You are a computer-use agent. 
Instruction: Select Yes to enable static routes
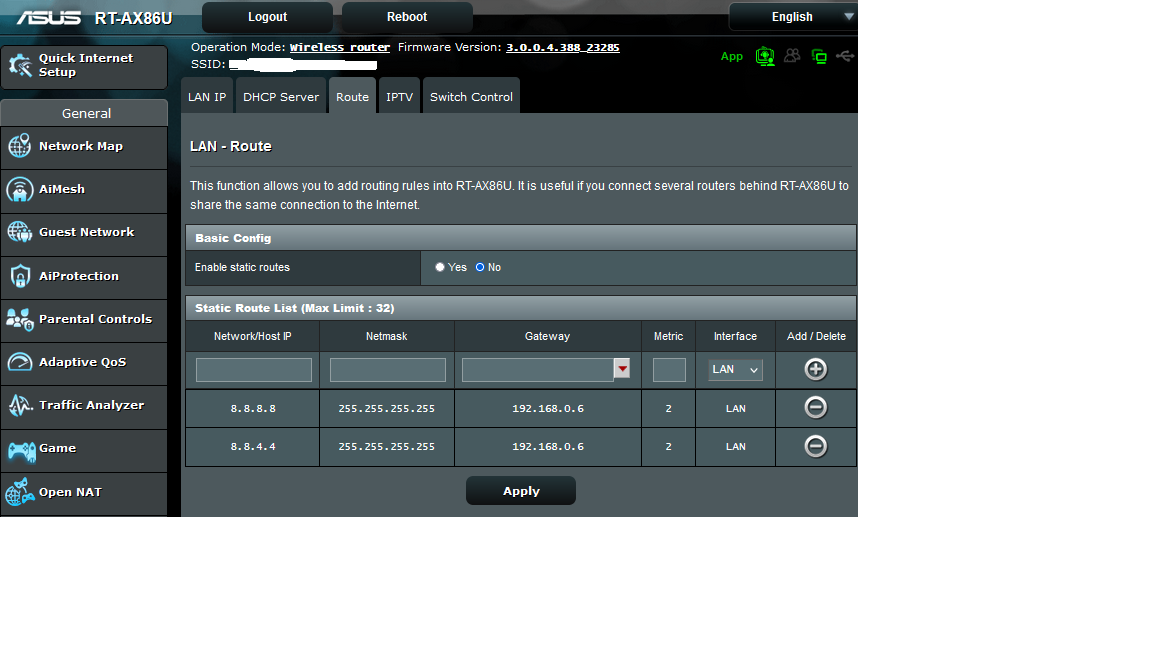440,268
